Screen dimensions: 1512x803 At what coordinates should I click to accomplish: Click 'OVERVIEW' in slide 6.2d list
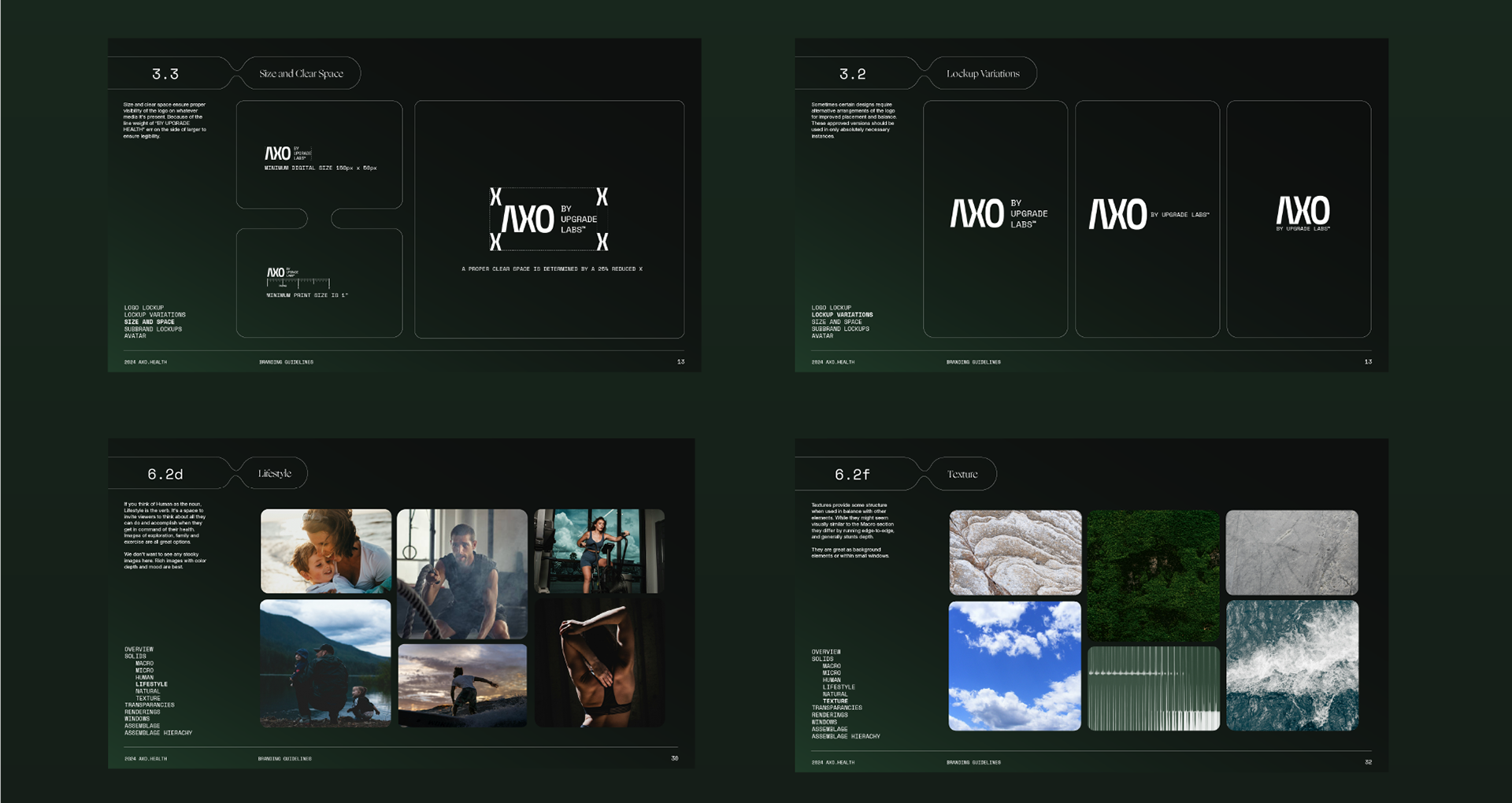click(x=139, y=649)
